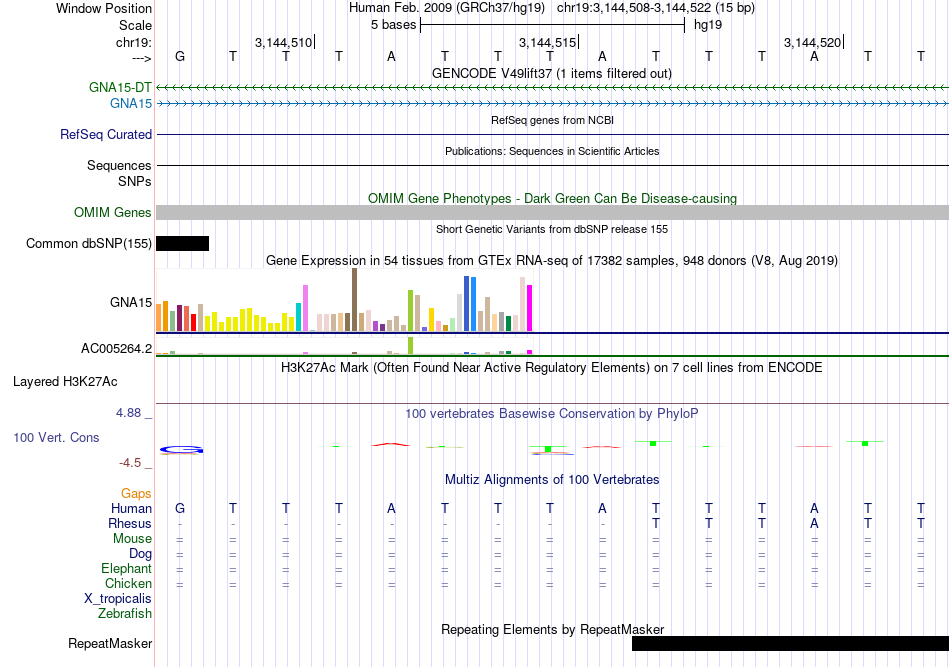The height and width of the screenshot is (667, 950).
Task: Click the blue G PhyloP conservation logo
Action: pos(182,450)
